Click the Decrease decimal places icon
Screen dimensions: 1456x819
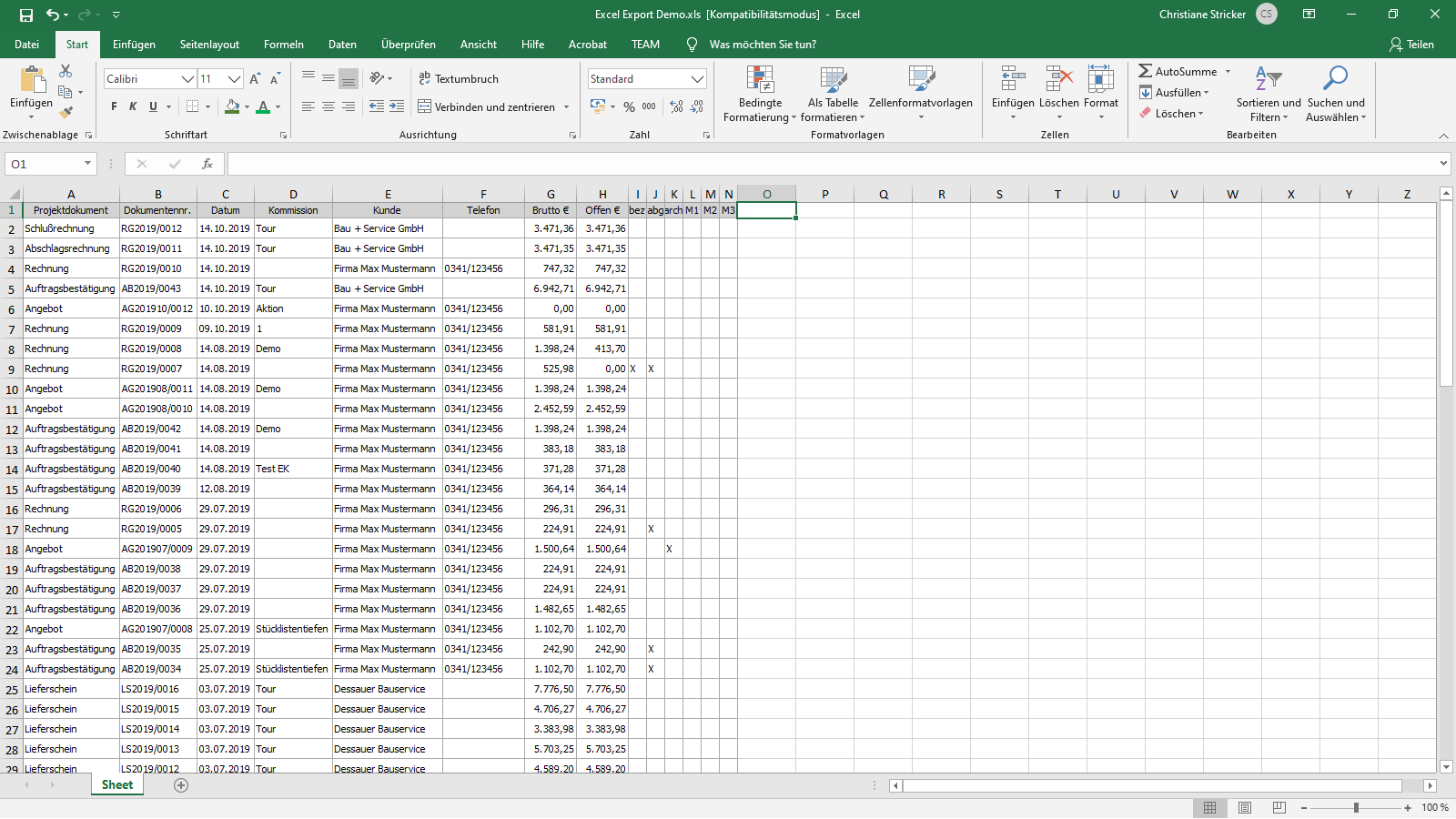pyautogui.click(x=696, y=106)
